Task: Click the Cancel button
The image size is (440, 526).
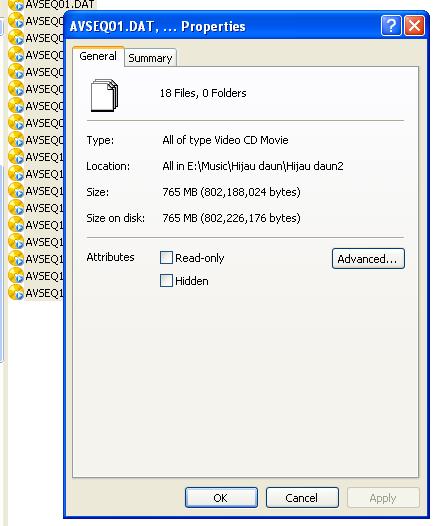Action: pyautogui.click(x=302, y=498)
